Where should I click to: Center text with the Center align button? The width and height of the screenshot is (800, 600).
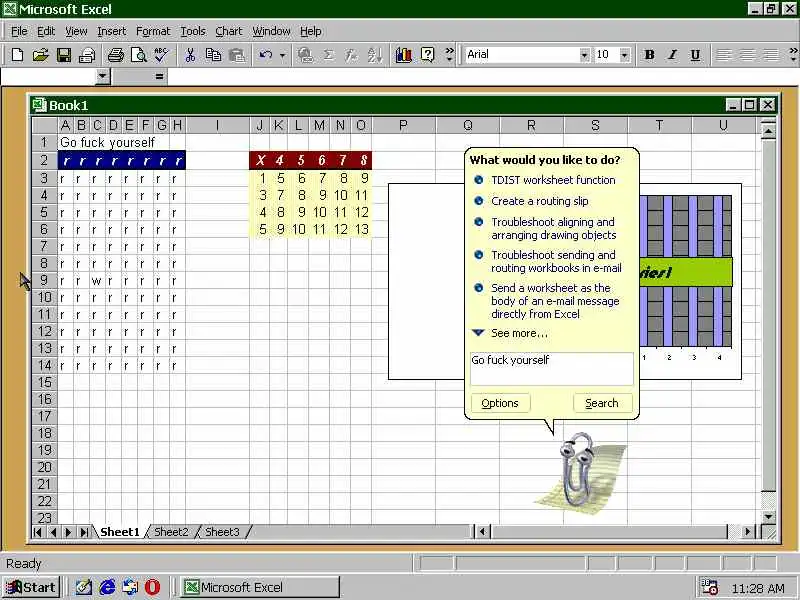tap(747, 55)
